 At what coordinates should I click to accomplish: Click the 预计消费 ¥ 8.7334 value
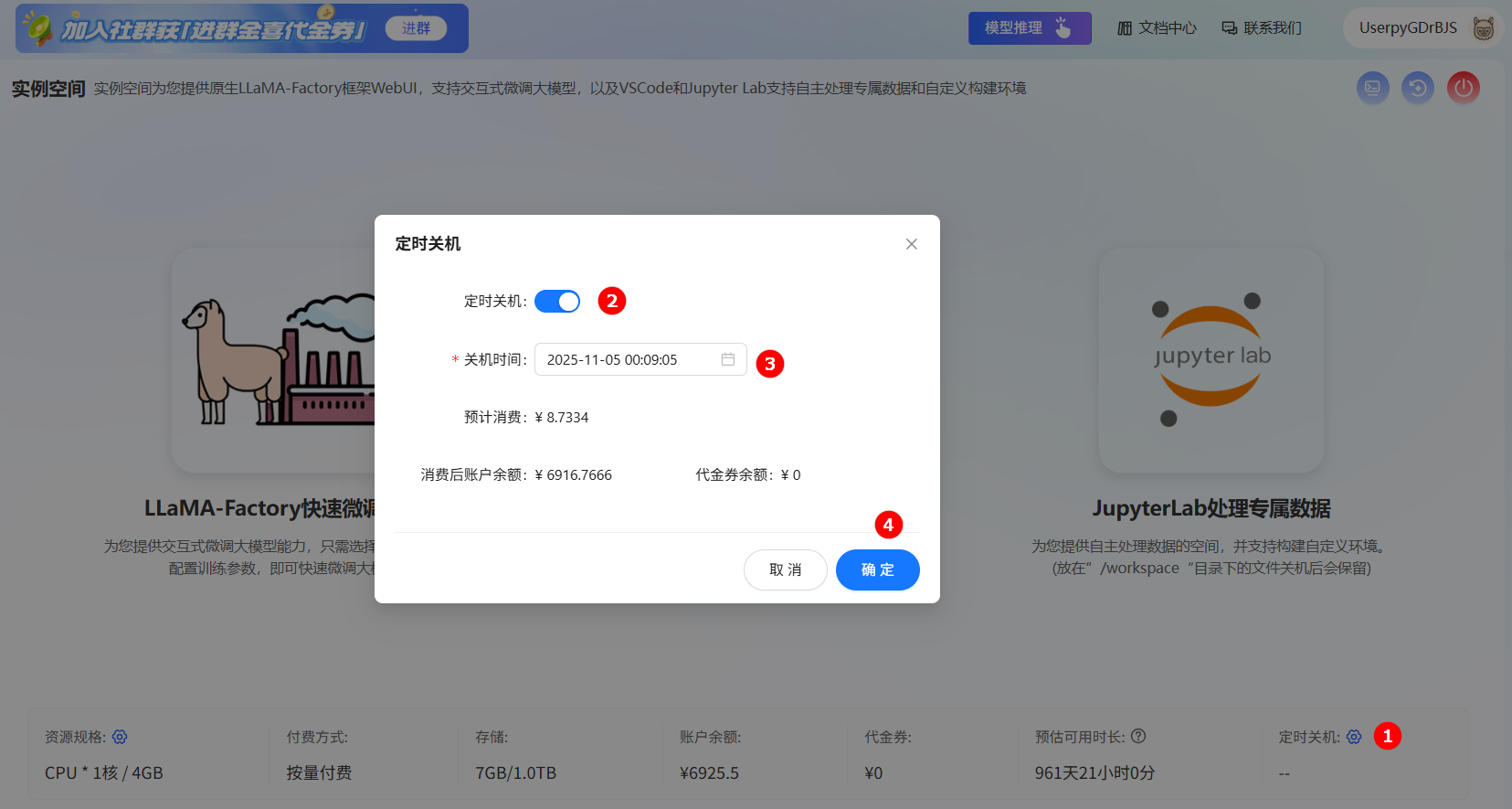click(x=562, y=418)
